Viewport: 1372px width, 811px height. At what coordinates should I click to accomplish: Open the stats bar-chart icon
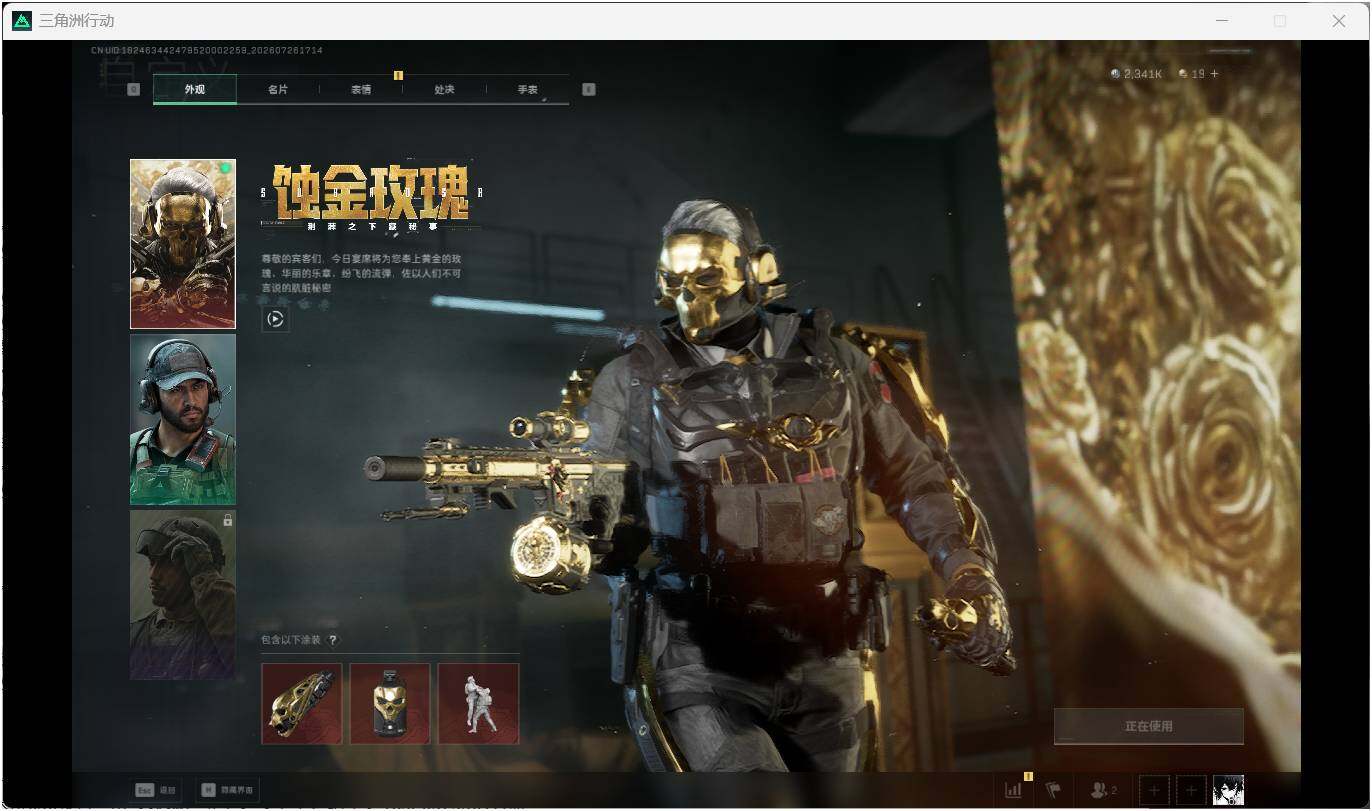pyautogui.click(x=1013, y=790)
